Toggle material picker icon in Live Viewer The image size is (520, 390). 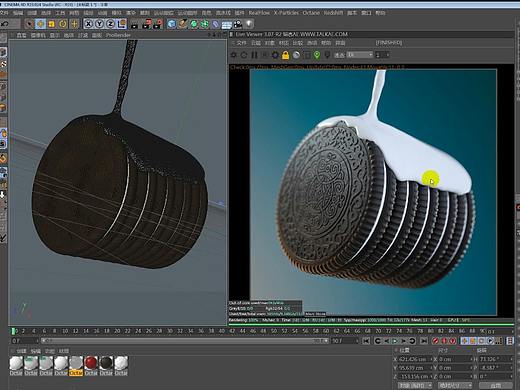point(327,55)
